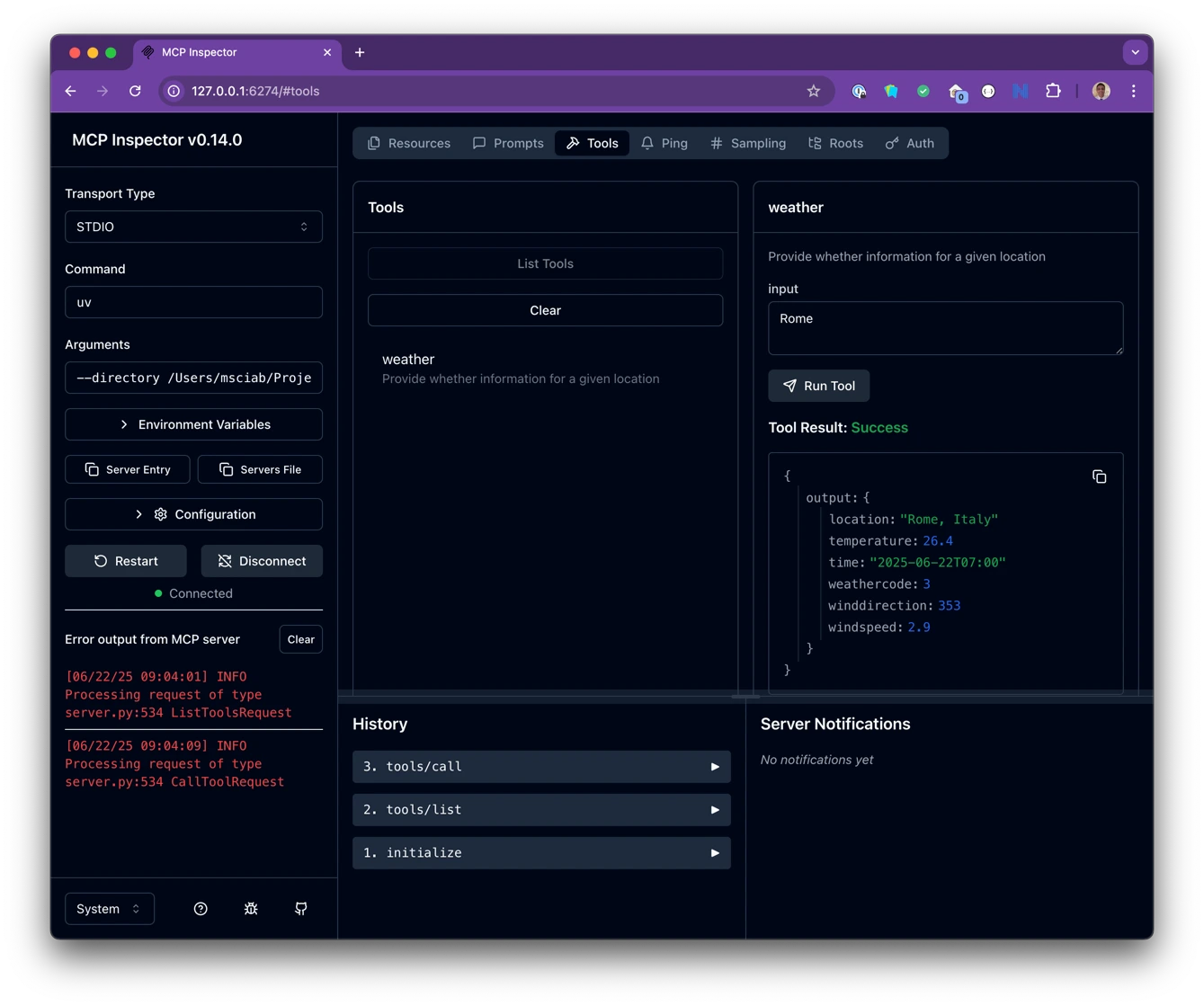This screenshot has height=1006, width=1204.
Task: Open the GitHub icon link
Action: (301, 909)
